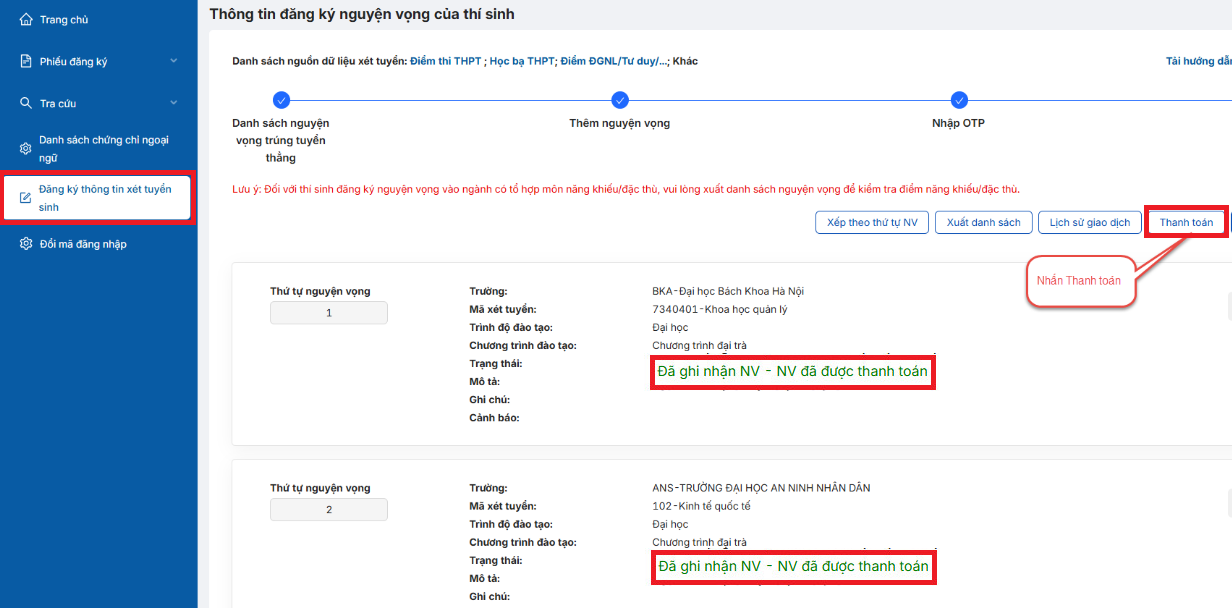The height and width of the screenshot is (608, 1232).
Task: Click the Nhập OTP step label
Action: click(959, 123)
